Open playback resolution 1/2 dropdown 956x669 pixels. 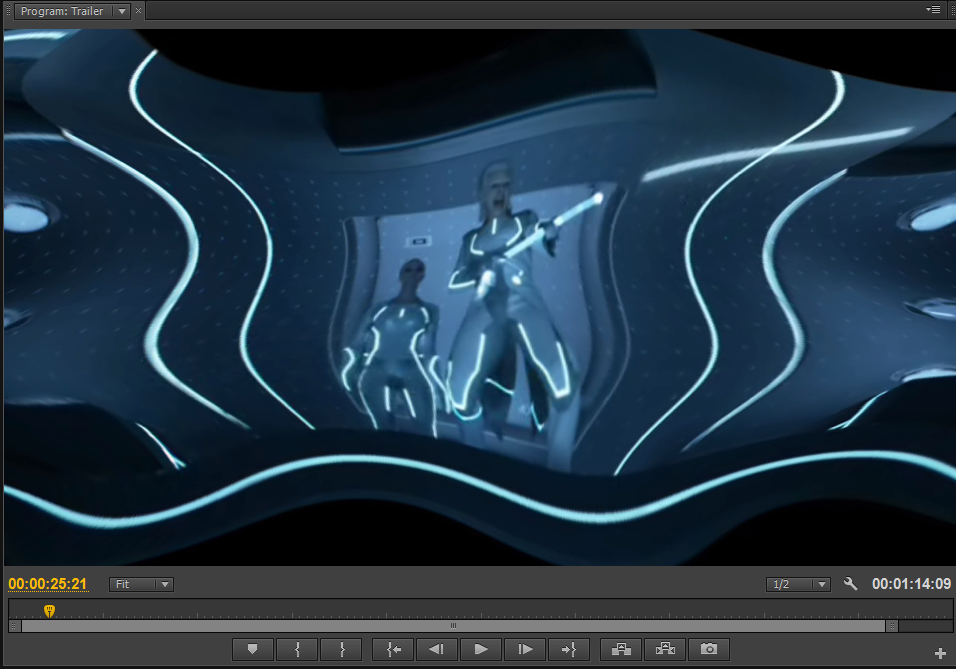coord(798,584)
